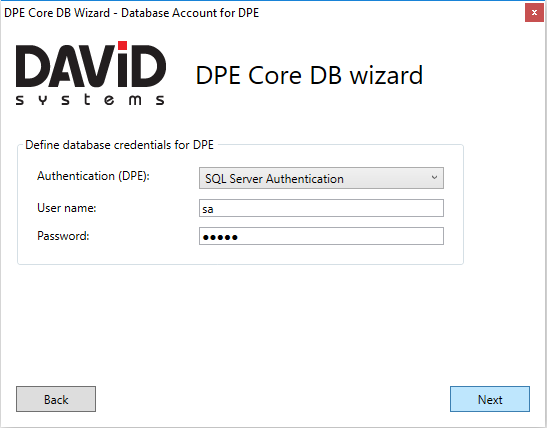
Task: Expand the authentication list via chevron arrow
Action: [x=434, y=178]
